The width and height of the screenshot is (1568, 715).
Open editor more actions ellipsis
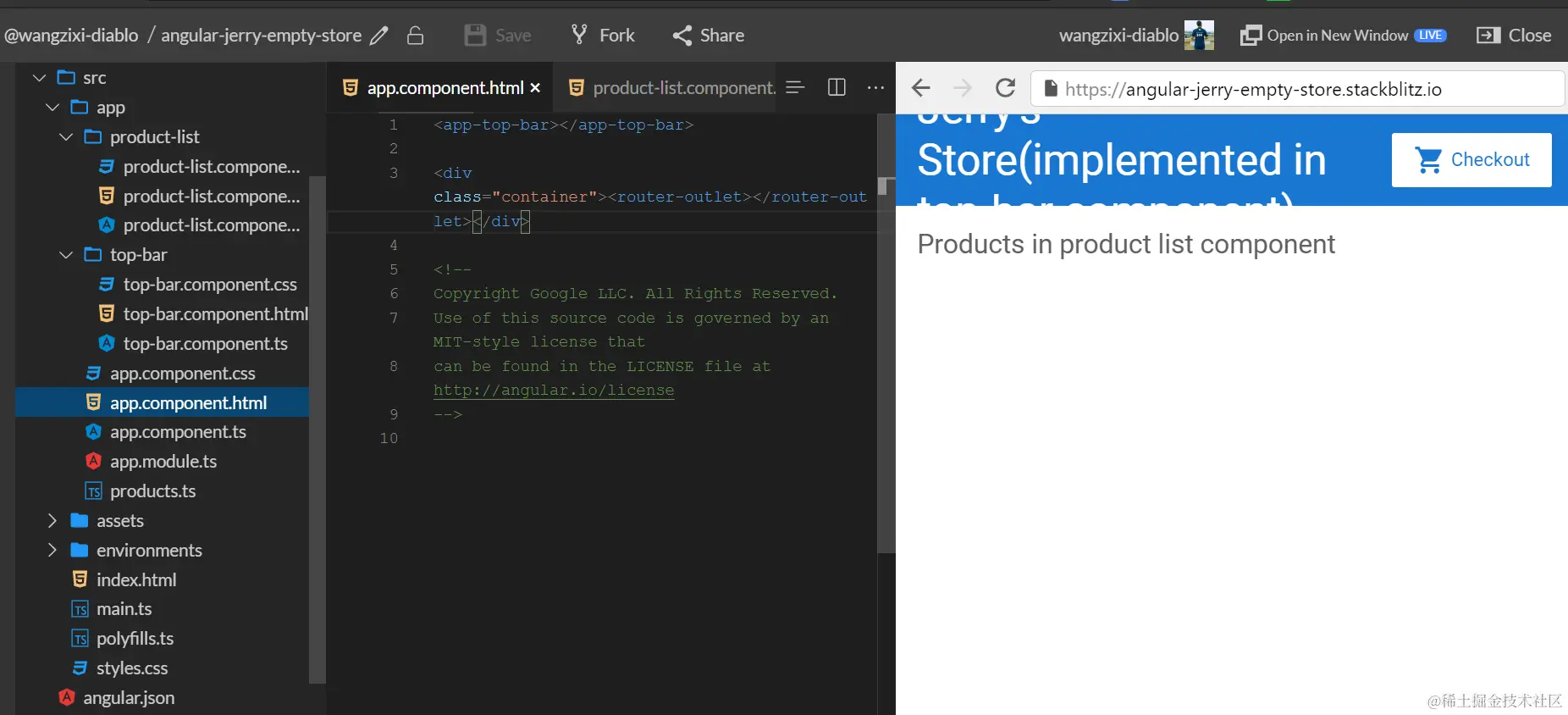tap(875, 87)
